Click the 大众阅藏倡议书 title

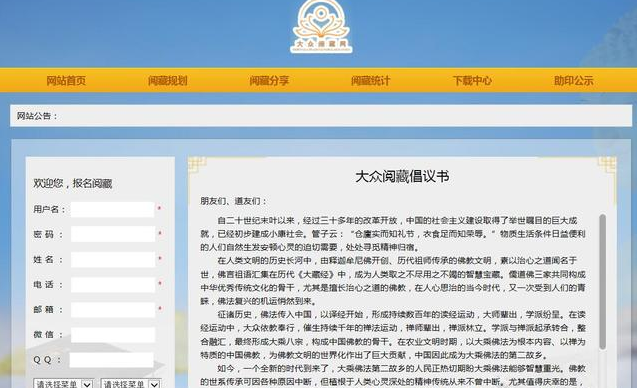[x=402, y=177]
